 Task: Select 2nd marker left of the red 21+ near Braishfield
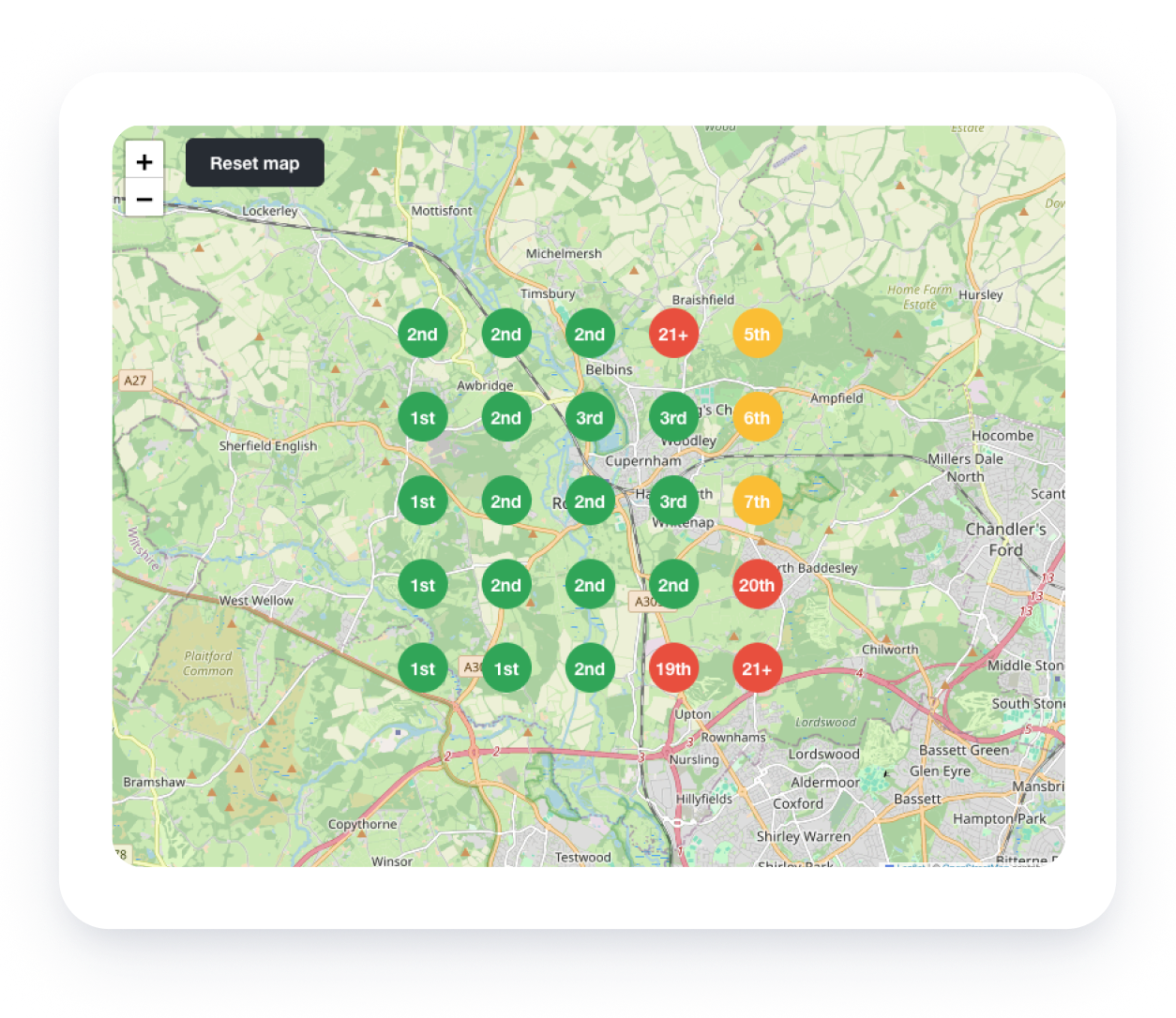point(590,334)
